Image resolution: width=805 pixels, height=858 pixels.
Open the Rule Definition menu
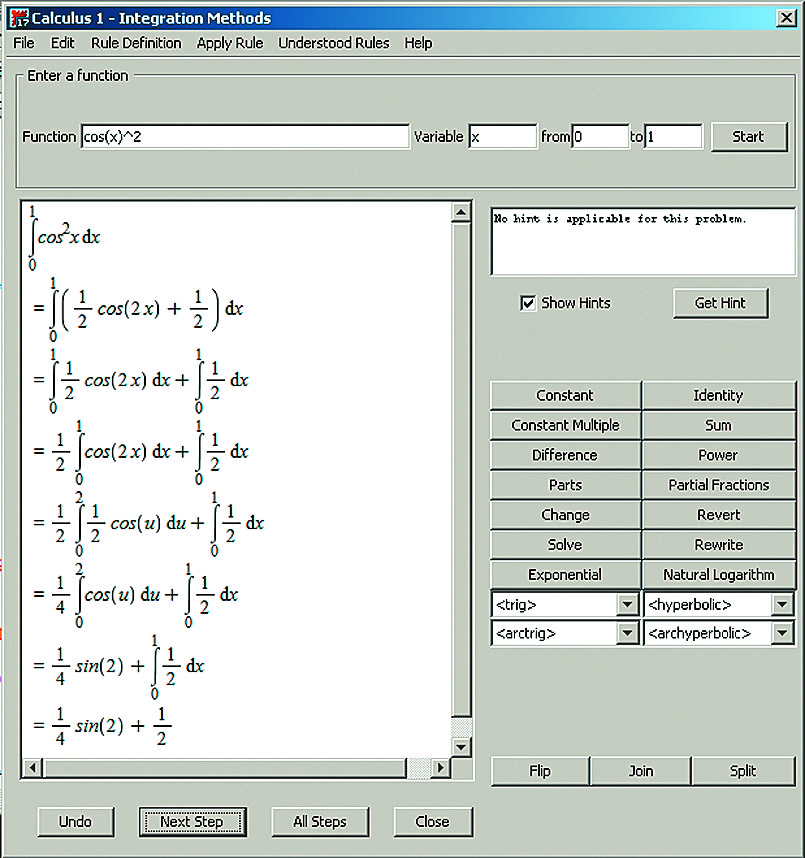tap(136, 43)
